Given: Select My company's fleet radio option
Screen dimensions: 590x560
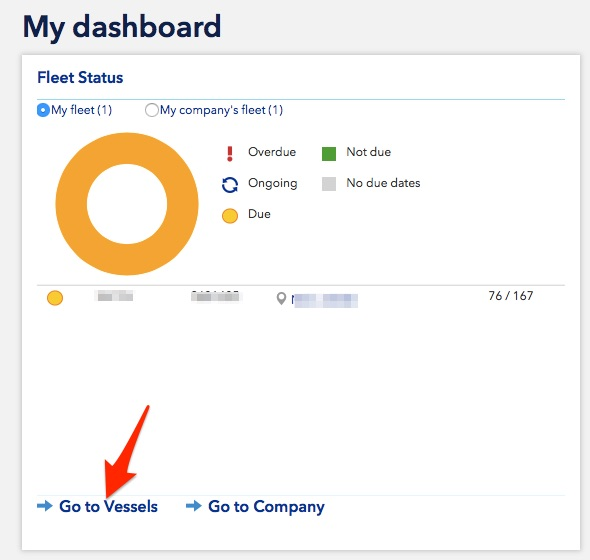Looking at the screenshot, I should [151, 110].
